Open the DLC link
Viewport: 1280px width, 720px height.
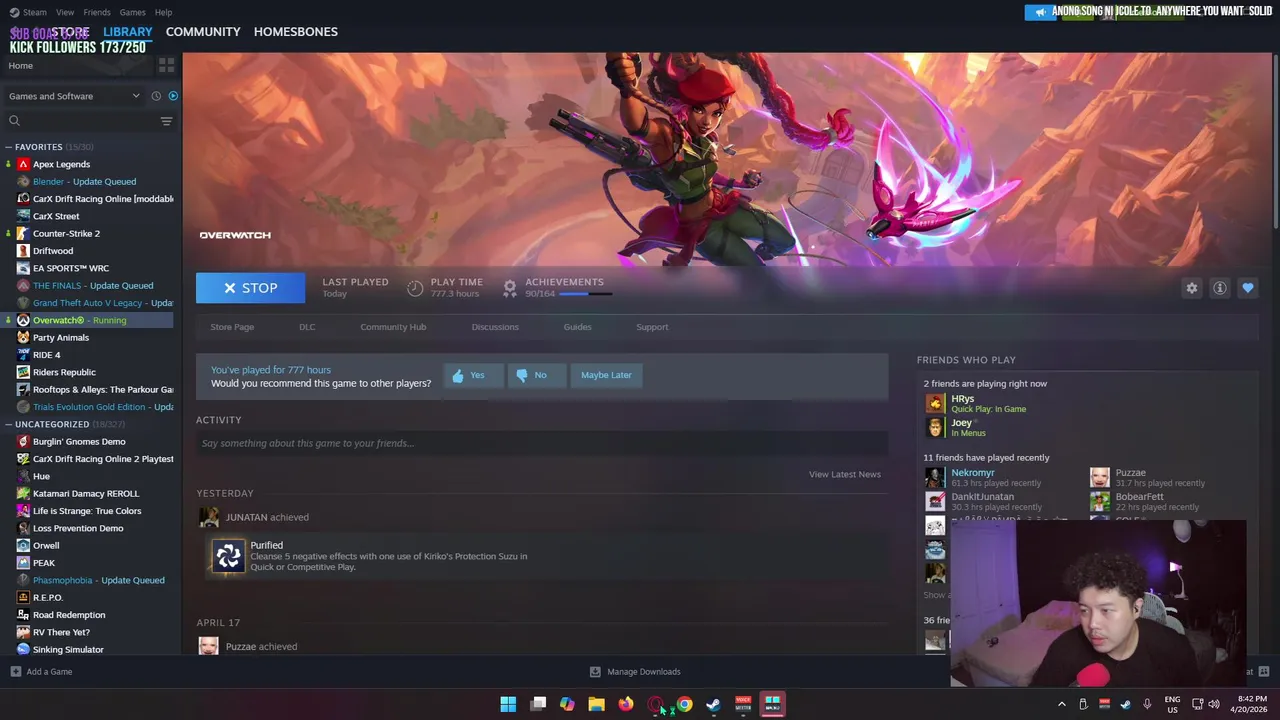pyautogui.click(x=307, y=327)
